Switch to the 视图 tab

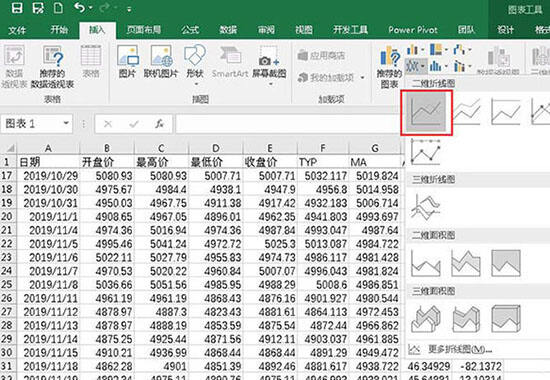pos(304,30)
